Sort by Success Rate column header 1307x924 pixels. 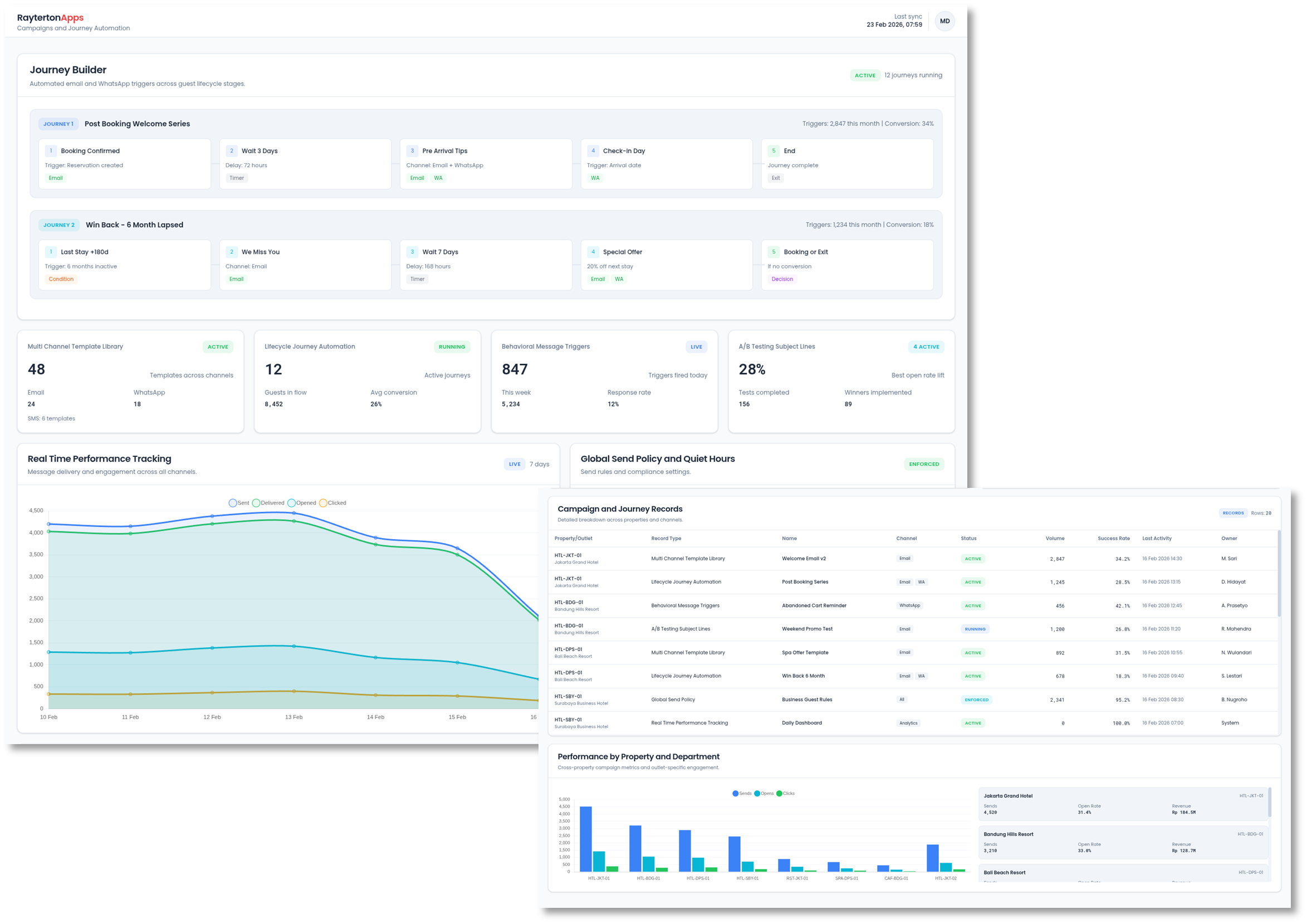(x=1113, y=538)
